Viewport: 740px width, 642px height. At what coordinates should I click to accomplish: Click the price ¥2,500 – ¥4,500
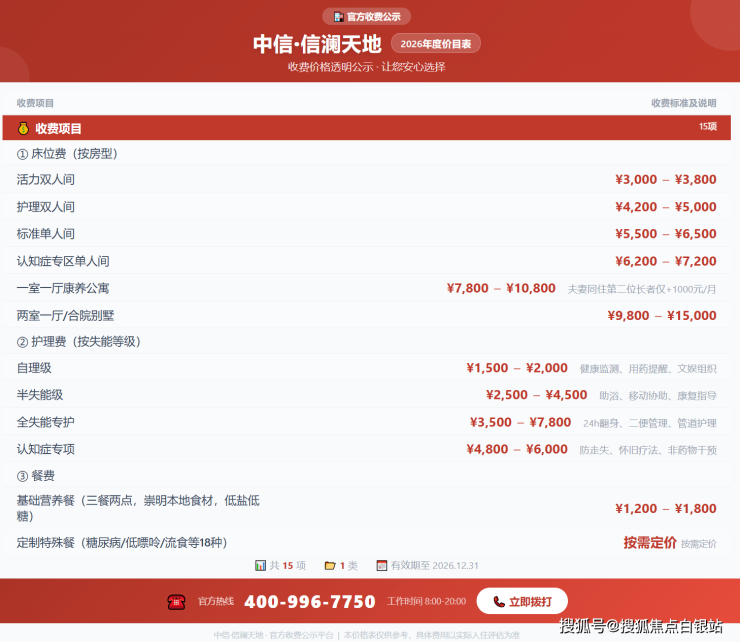click(x=537, y=395)
